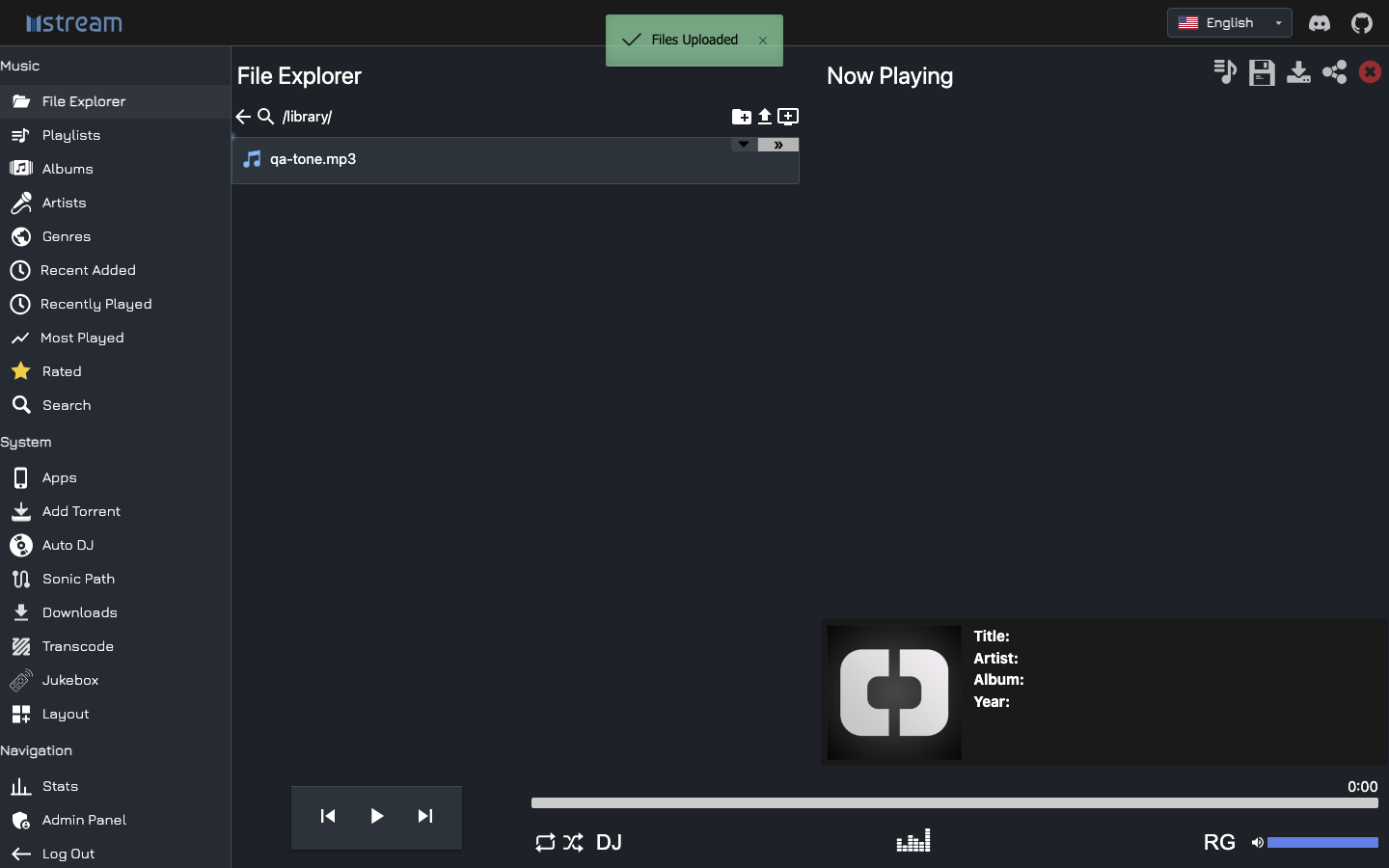The width and height of the screenshot is (1389, 868).
Task: Open Add Torrent page
Action: [115, 511]
